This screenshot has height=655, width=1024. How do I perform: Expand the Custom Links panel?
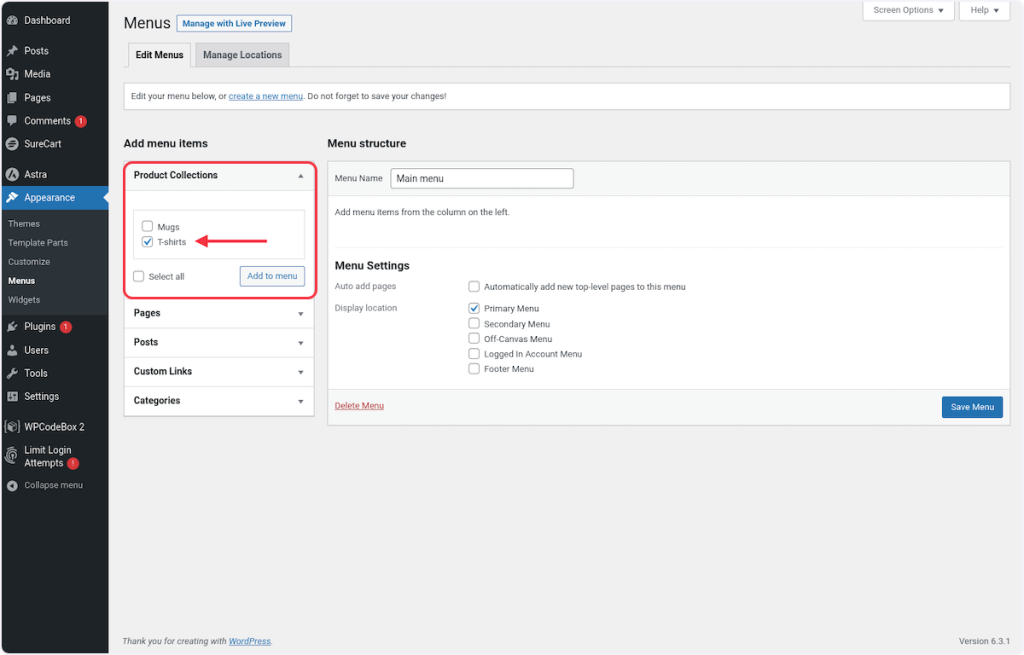pyautogui.click(x=220, y=371)
